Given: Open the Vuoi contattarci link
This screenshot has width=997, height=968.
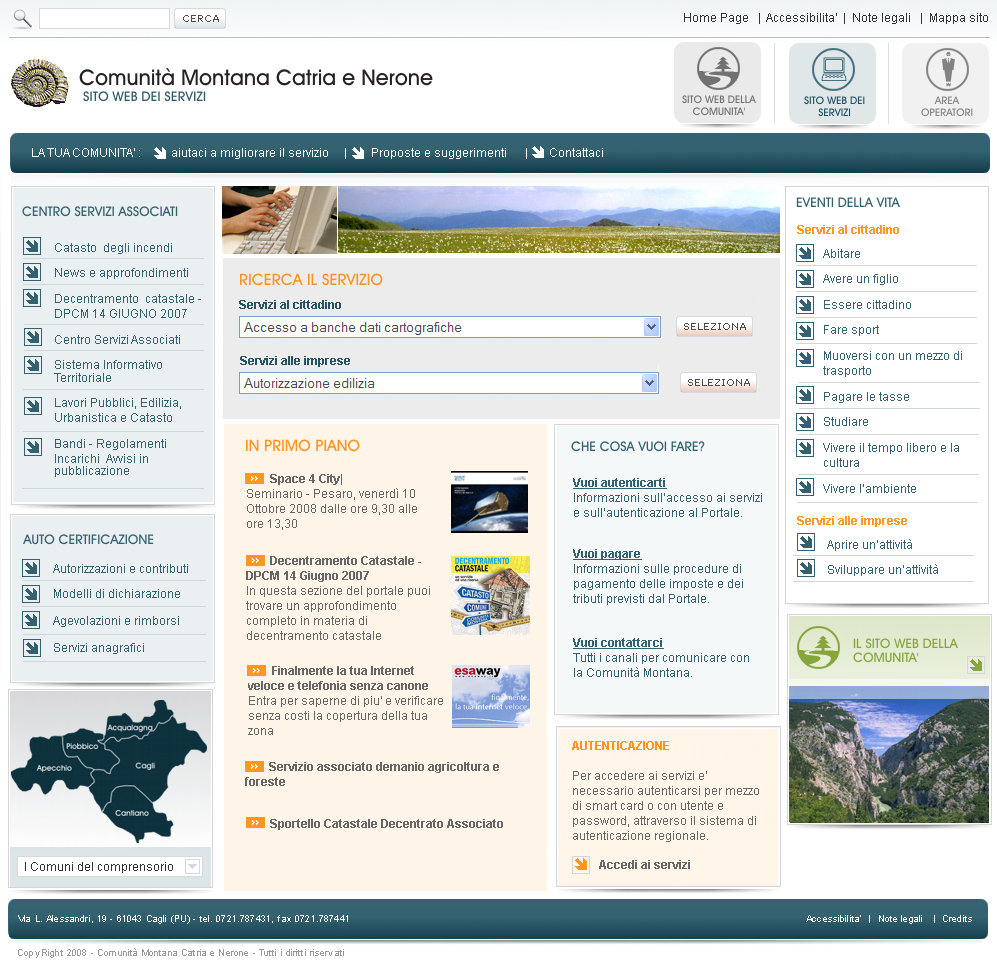Looking at the screenshot, I should [x=617, y=642].
